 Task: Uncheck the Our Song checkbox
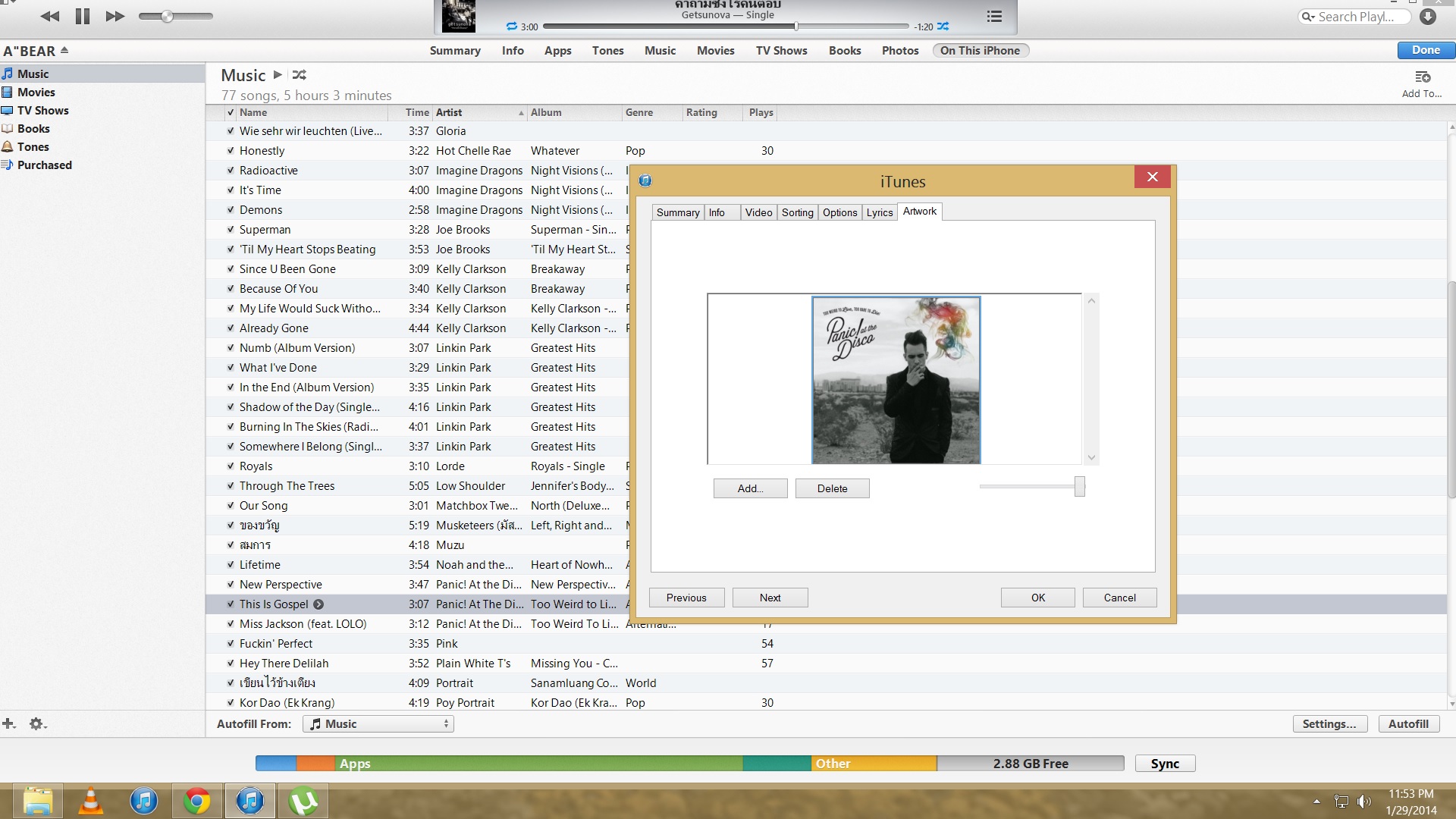(230, 506)
